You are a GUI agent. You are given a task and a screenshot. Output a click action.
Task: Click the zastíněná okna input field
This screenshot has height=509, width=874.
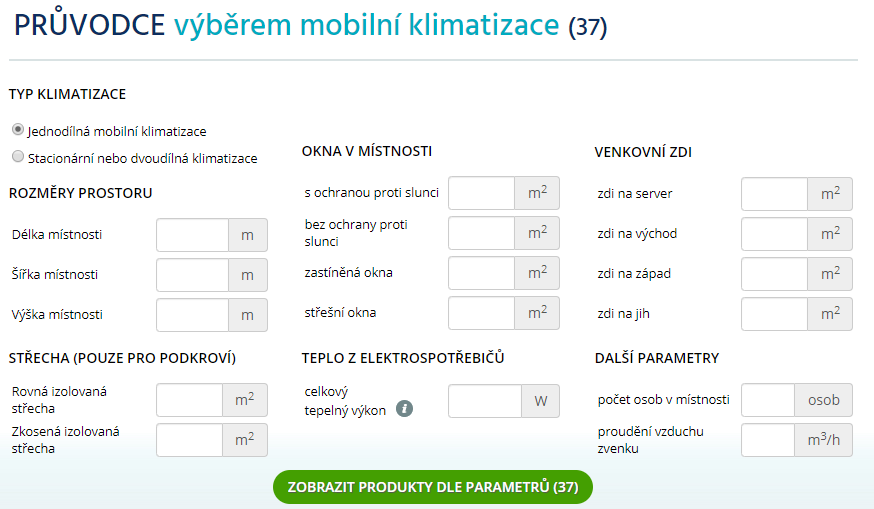pyautogui.click(x=482, y=273)
